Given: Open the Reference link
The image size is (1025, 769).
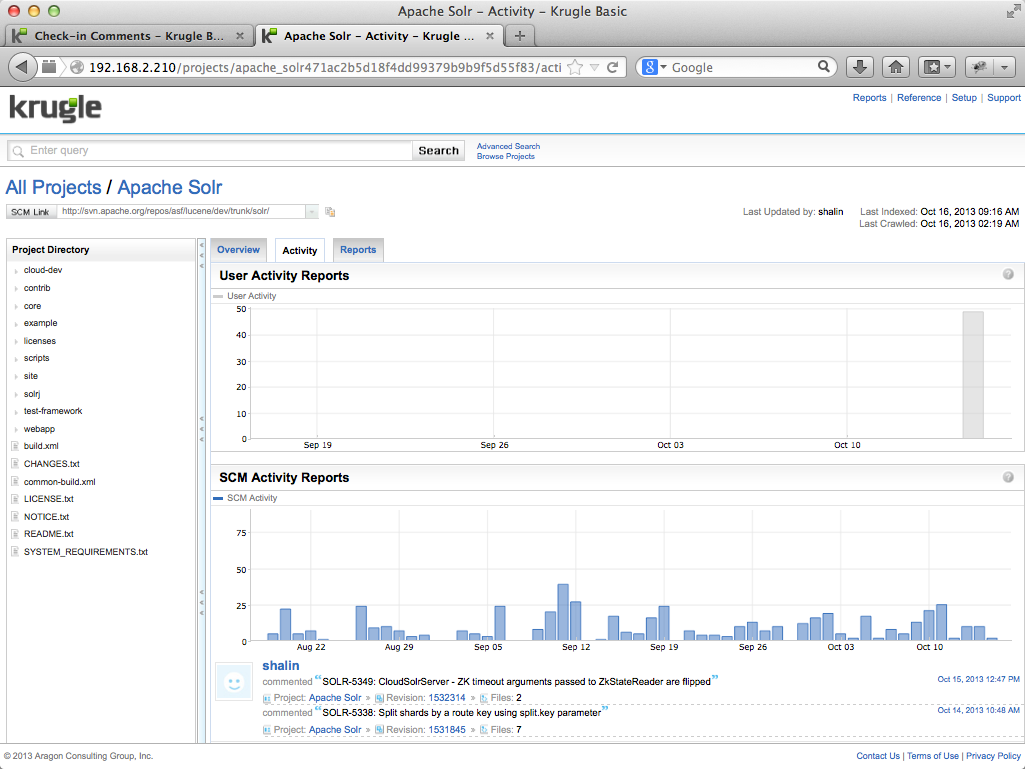Looking at the screenshot, I should (x=919, y=97).
